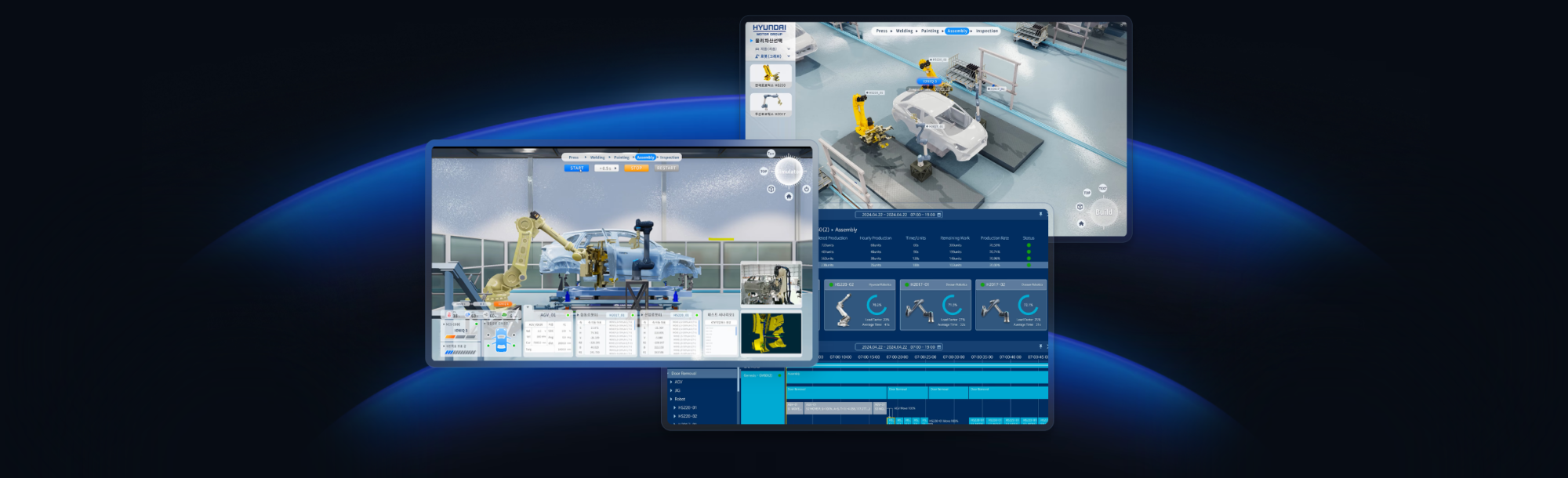The height and width of the screenshot is (478, 1568).
Task: Click Genesis GV60(2) timeline label
Action: [758, 375]
